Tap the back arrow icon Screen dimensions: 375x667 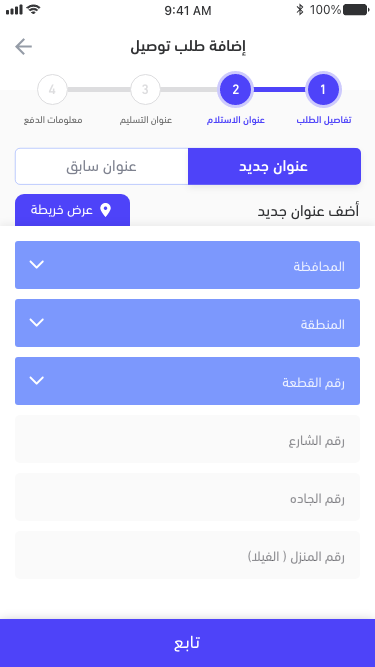[x=23, y=46]
